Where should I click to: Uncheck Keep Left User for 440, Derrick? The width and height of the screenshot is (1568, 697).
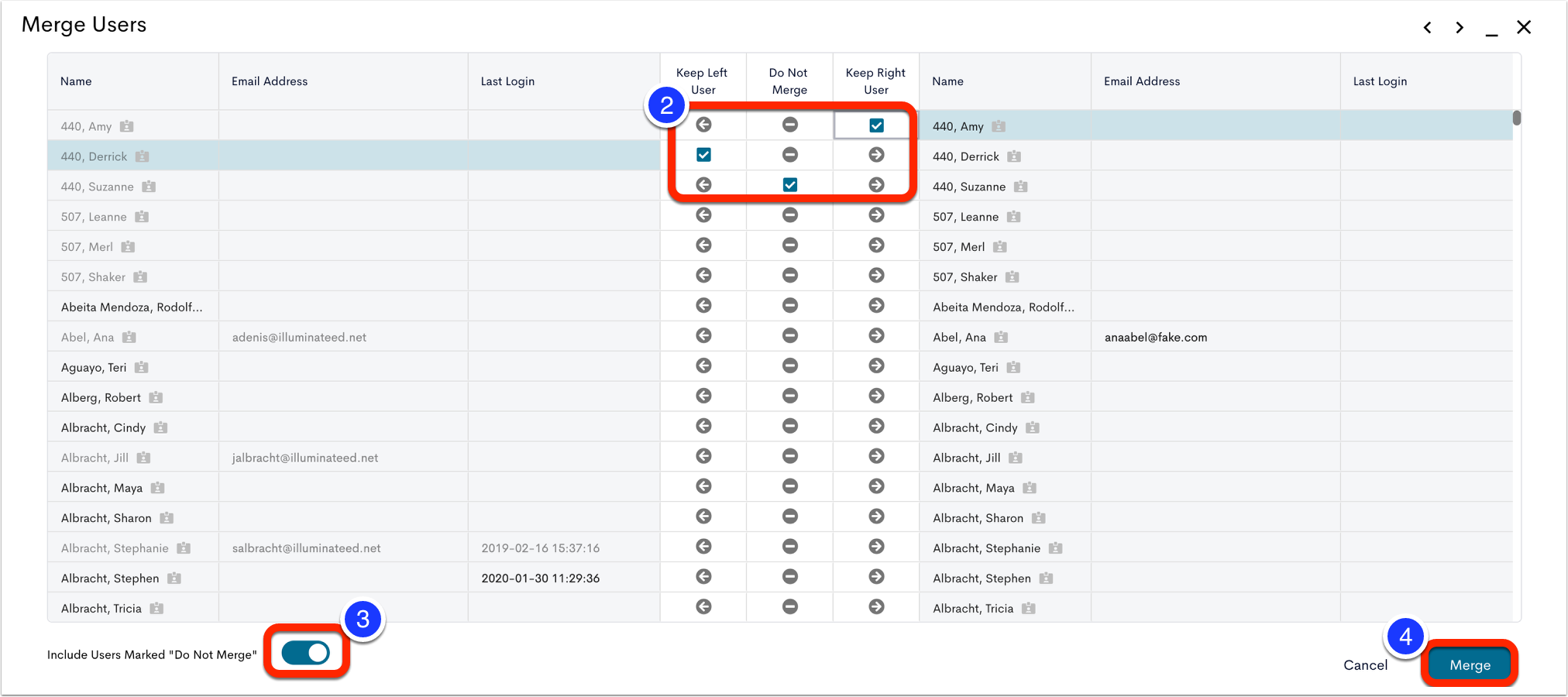(x=703, y=154)
